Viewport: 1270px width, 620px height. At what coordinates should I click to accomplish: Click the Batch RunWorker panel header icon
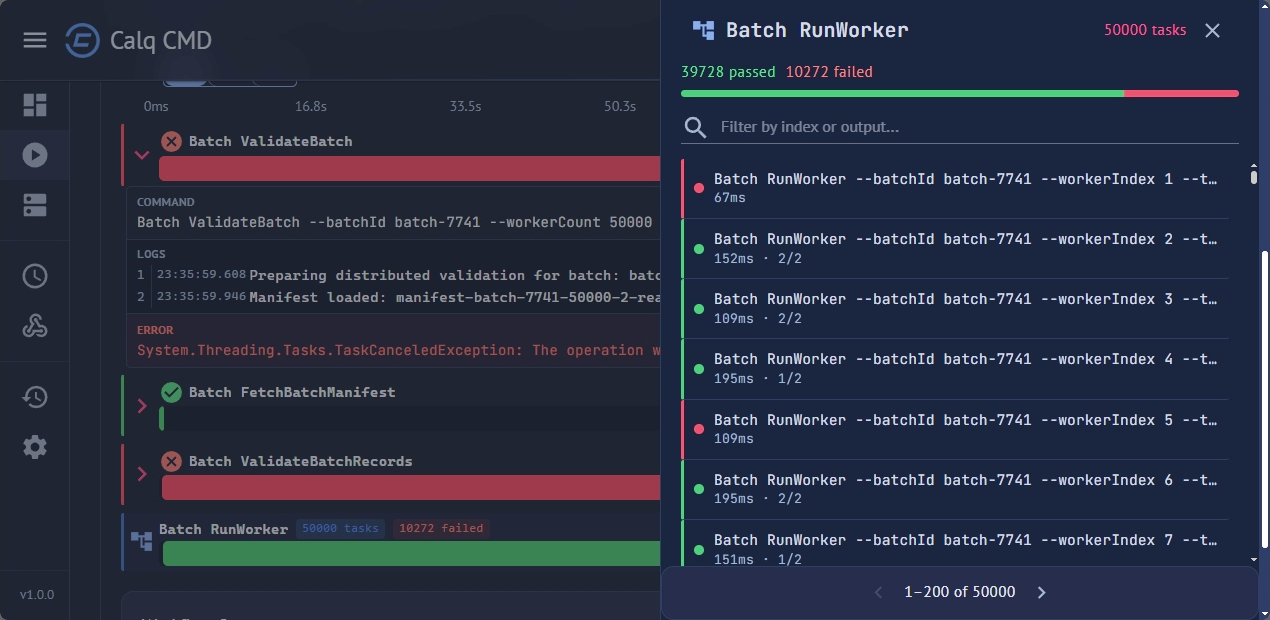click(704, 30)
